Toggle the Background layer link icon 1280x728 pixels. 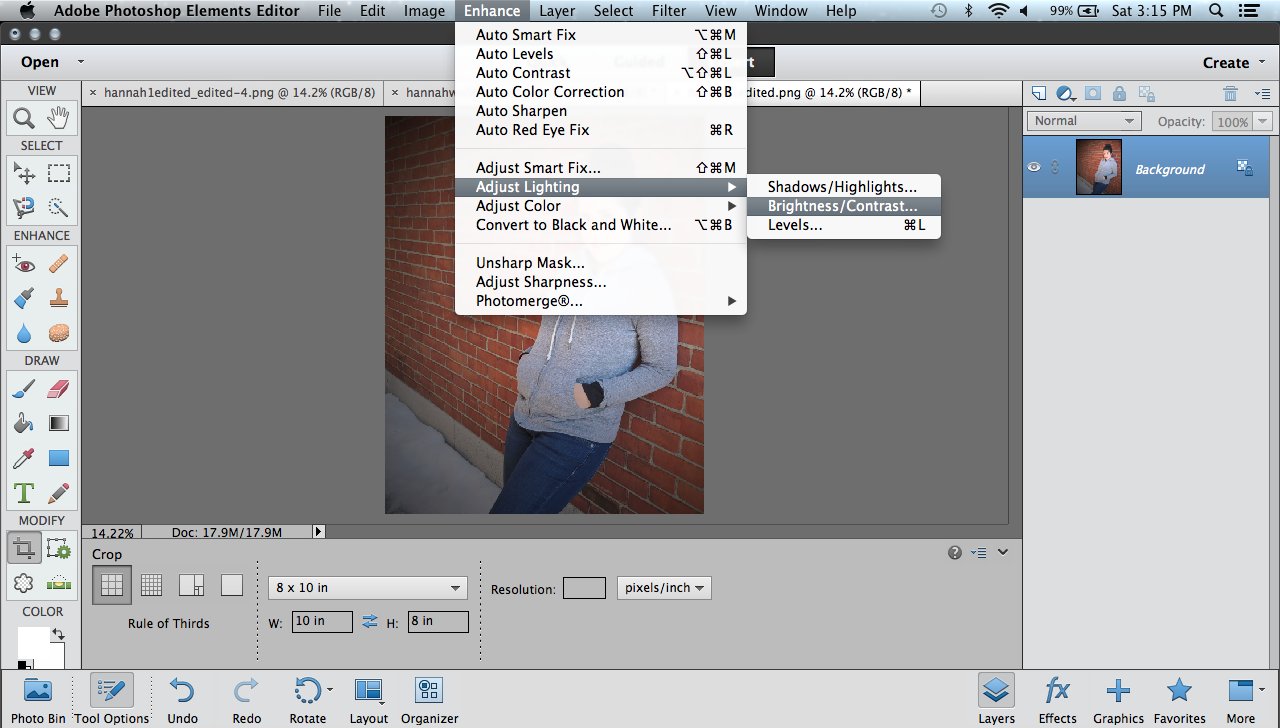tap(1054, 168)
